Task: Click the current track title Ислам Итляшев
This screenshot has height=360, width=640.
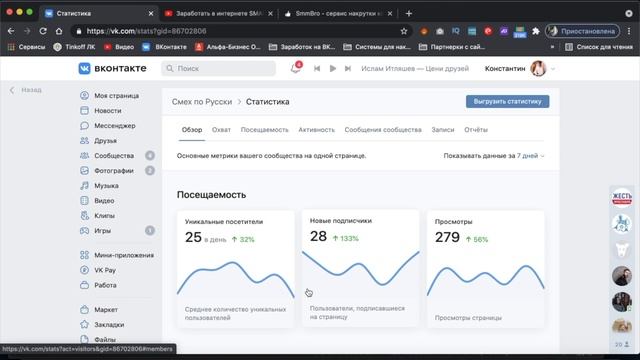Action: [x=415, y=69]
